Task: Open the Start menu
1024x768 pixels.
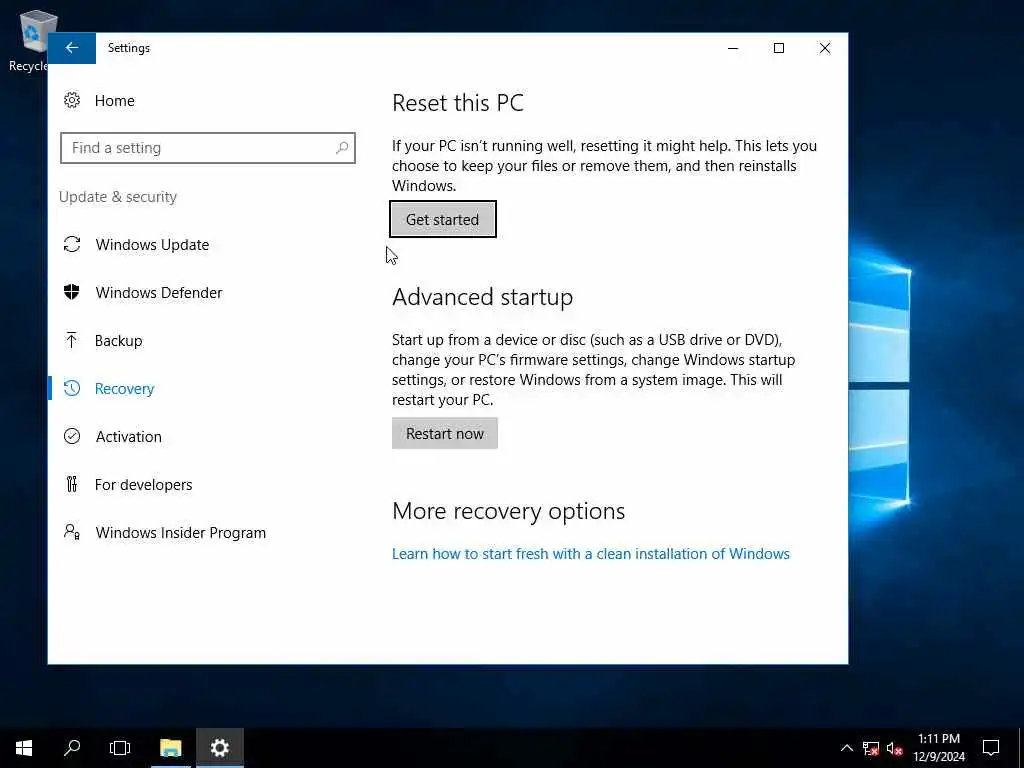Action: [24, 748]
